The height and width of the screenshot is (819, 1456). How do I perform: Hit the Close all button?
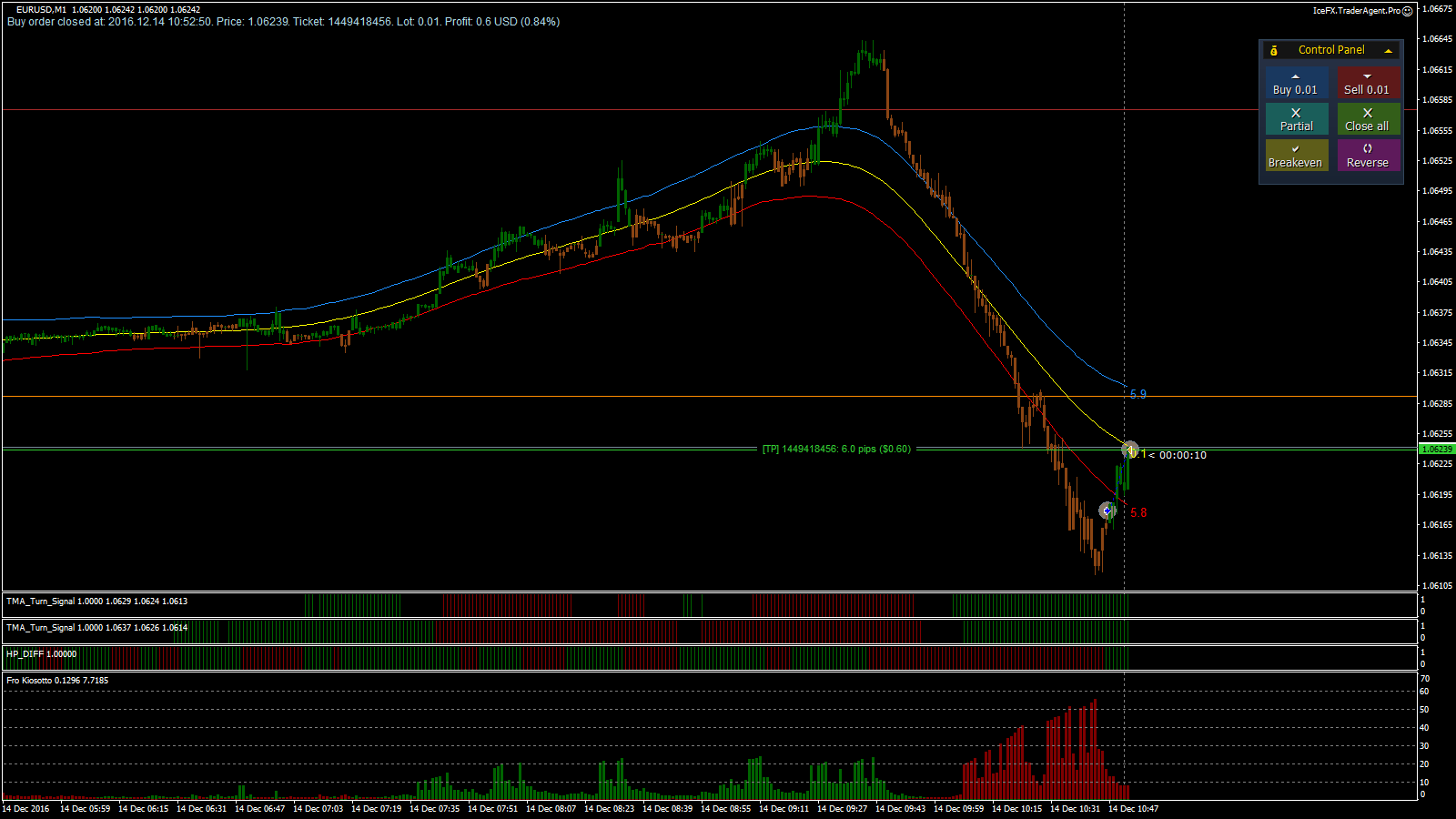1368,119
